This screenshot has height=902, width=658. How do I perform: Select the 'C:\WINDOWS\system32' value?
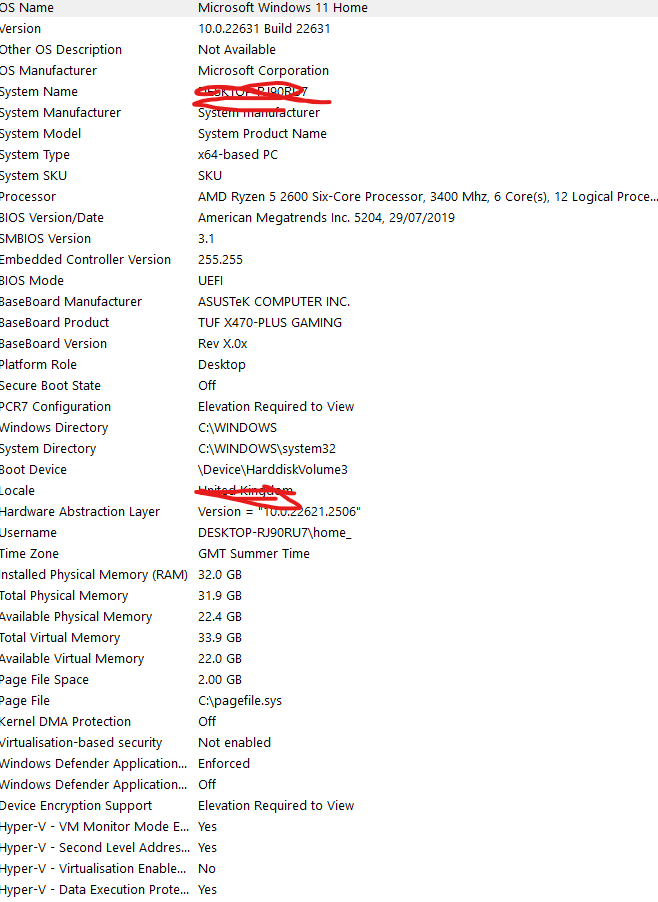[267, 449]
